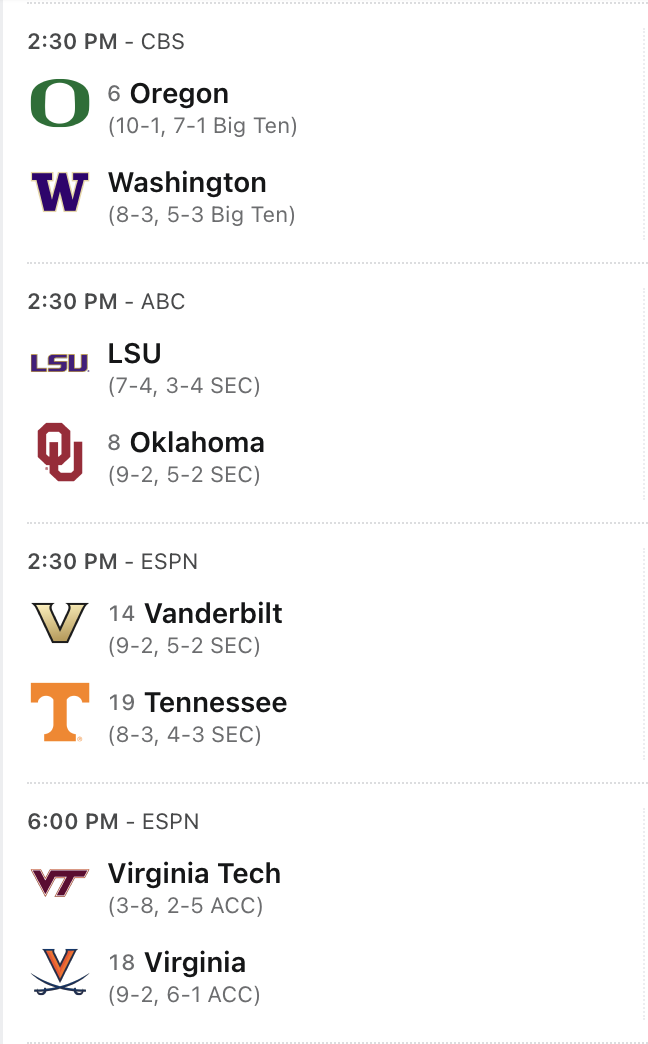
Task: Click the LSU Tigers logo
Action: 60,363
